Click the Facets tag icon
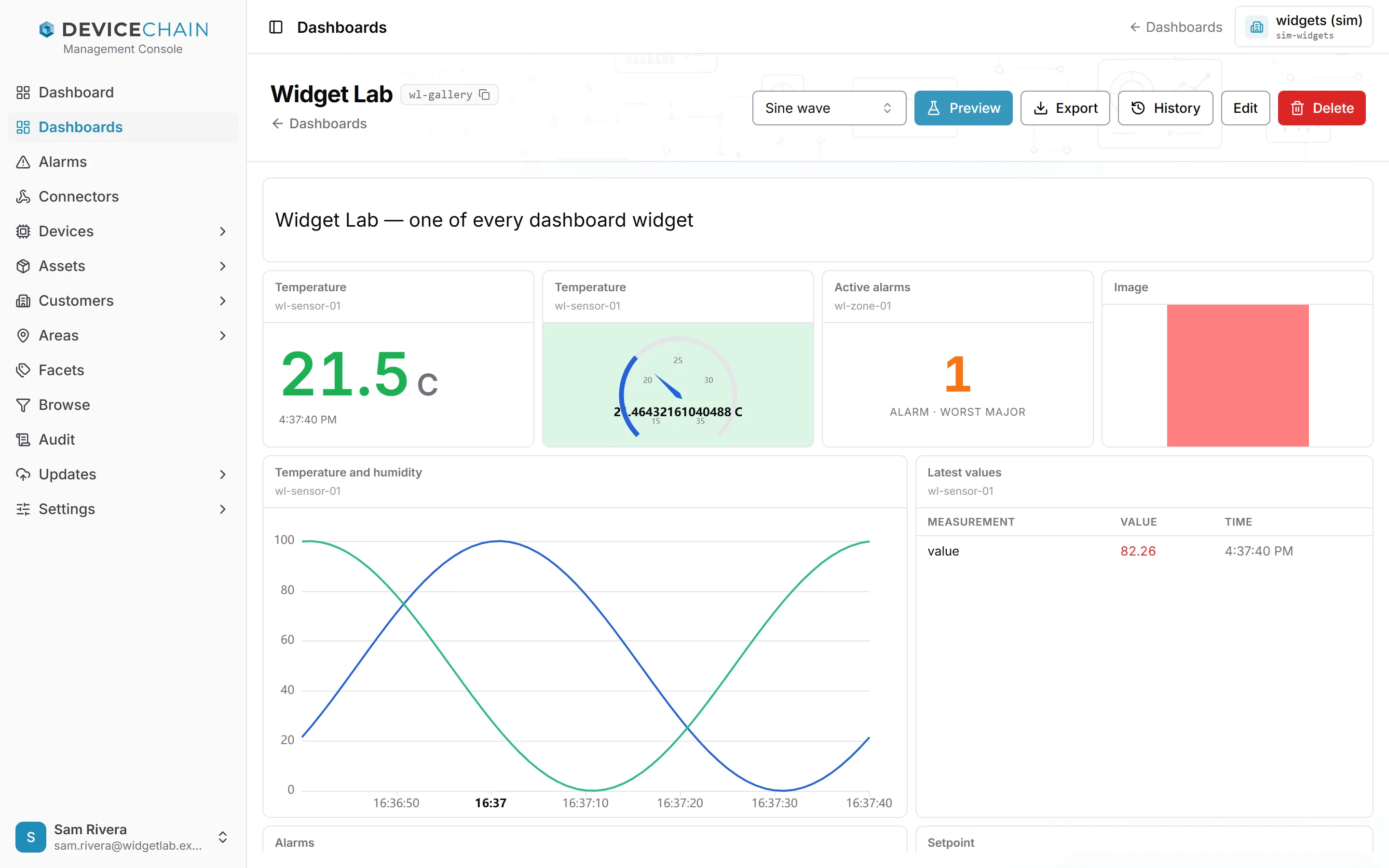 pyautogui.click(x=23, y=370)
